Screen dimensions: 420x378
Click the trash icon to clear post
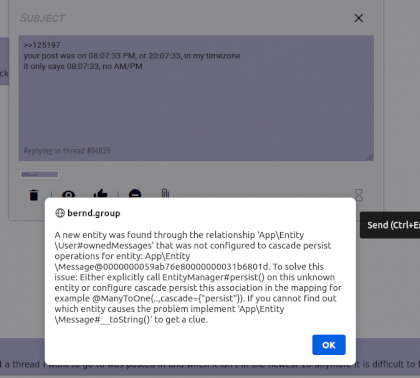[34, 194]
